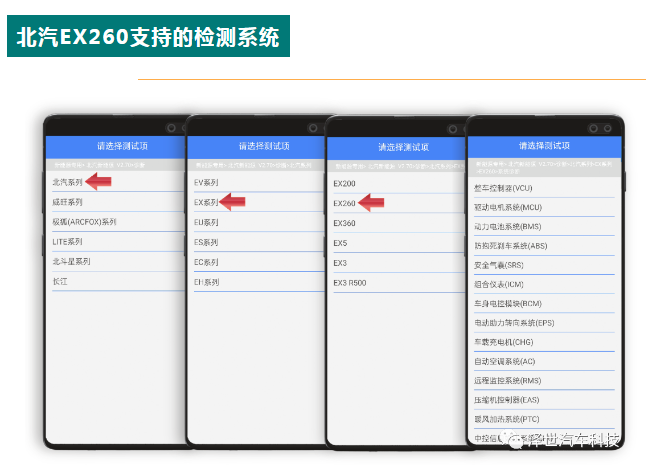
Task: Choose the 压缩机控制器(EAS) row
Action: tap(544, 400)
